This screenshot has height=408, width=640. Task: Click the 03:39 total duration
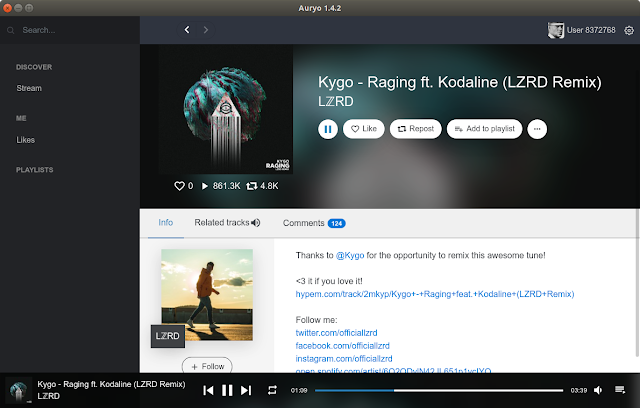pyautogui.click(x=579, y=390)
